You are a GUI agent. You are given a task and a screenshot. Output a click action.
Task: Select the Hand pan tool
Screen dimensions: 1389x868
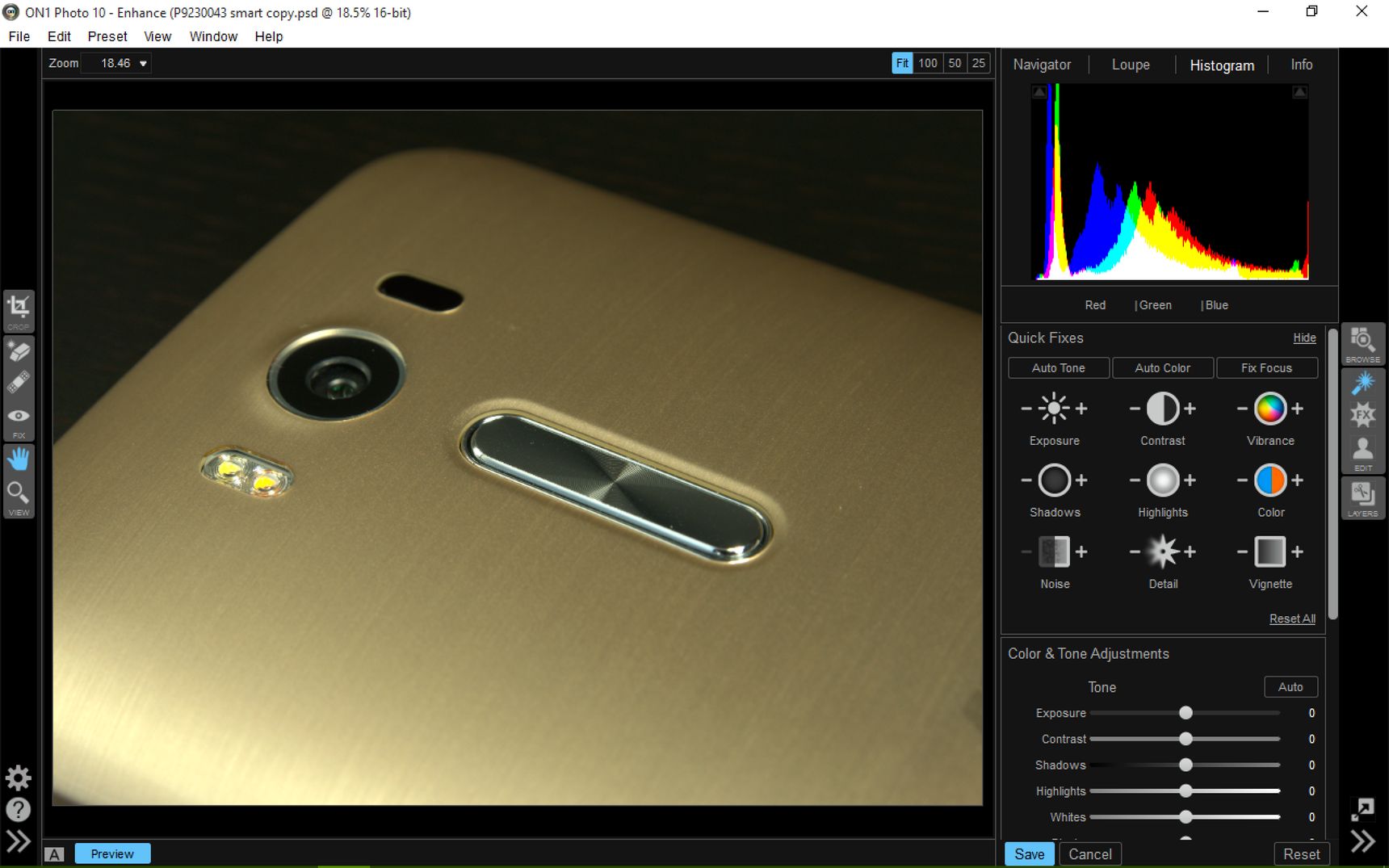coord(19,459)
